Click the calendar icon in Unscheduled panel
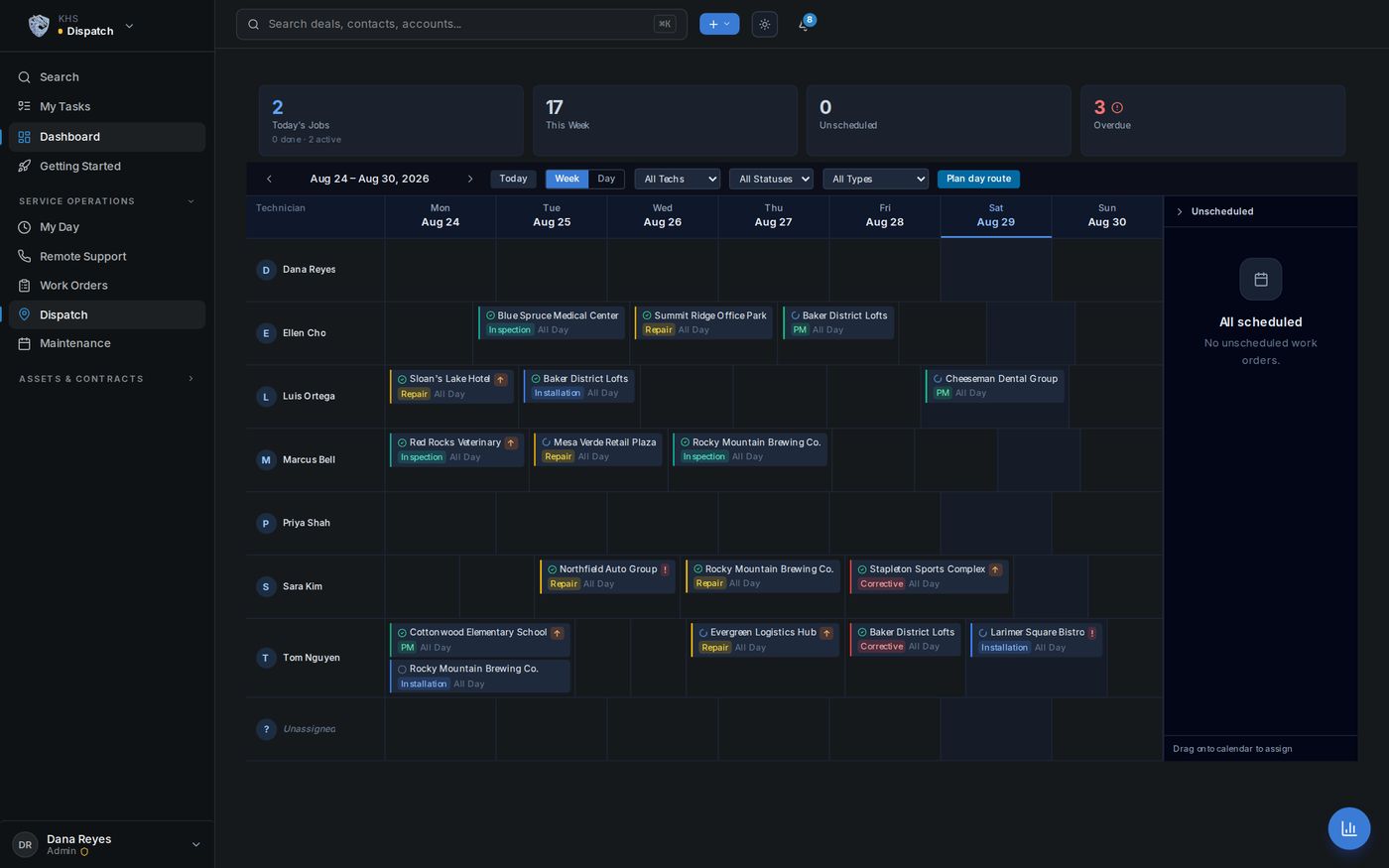This screenshot has width=1389, height=868. coord(1261,280)
